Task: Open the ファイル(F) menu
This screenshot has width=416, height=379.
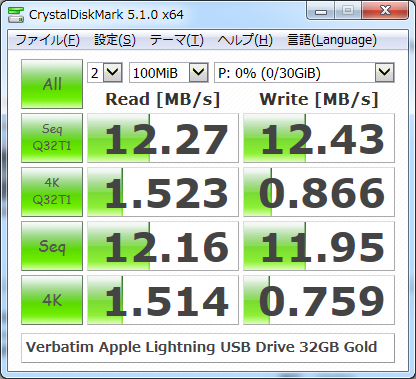Action: click(x=47, y=40)
